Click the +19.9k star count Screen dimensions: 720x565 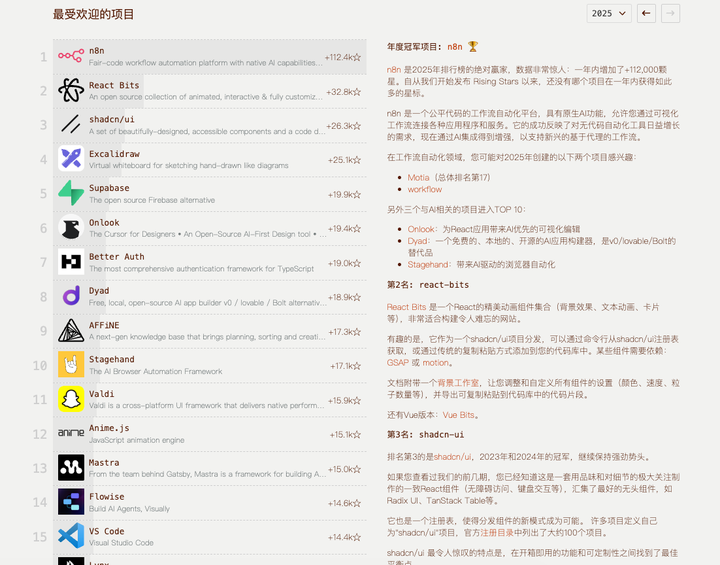344,195
